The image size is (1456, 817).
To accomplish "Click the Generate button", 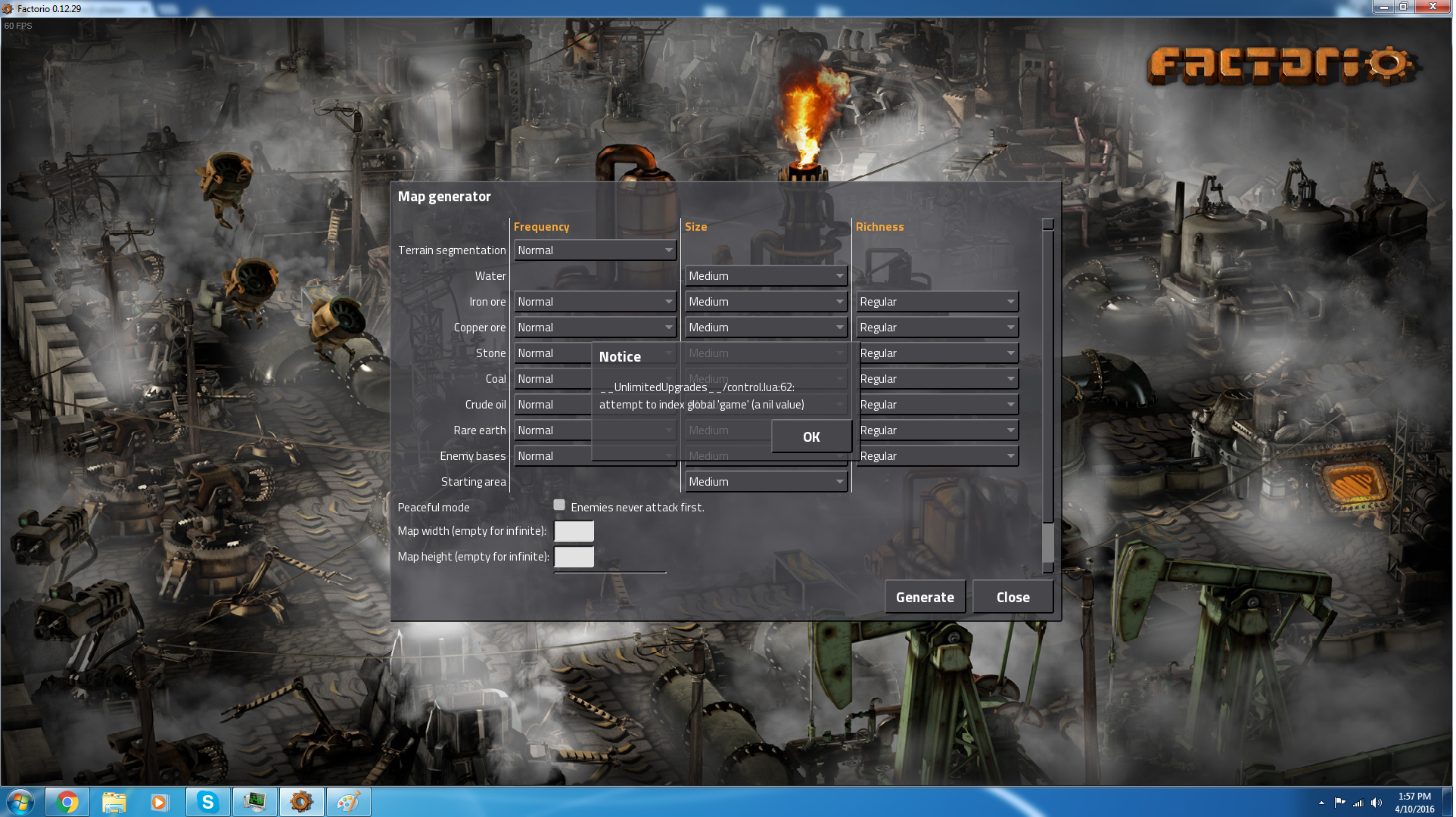I will click(x=926, y=598).
